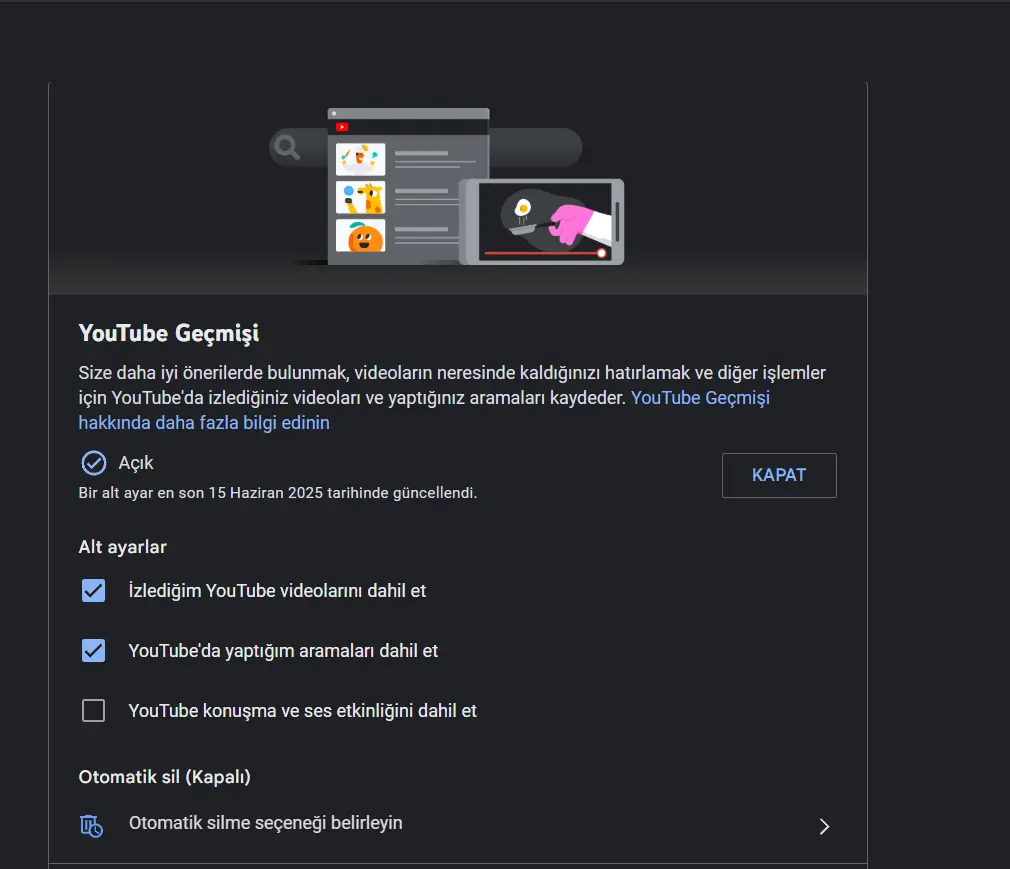Select Otomatik silme seçeneği belirleyin text

[265, 823]
